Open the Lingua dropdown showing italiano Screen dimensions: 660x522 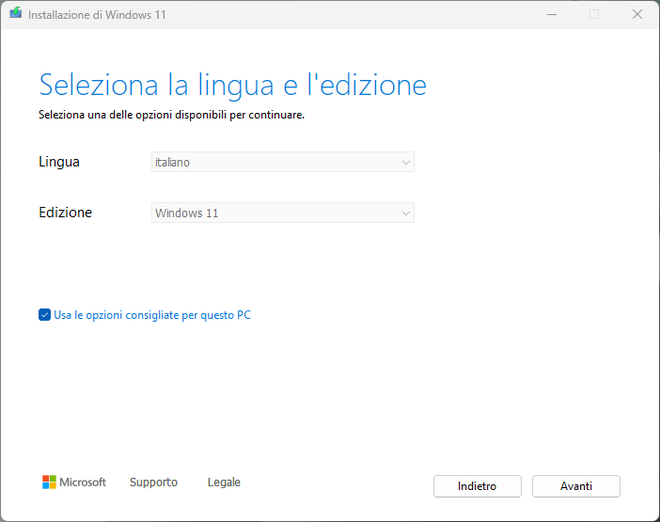(283, 162)
